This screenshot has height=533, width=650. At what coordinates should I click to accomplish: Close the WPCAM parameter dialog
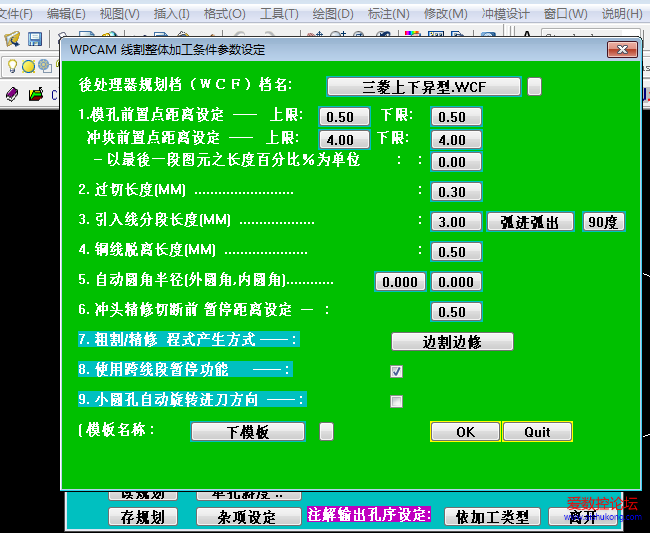622,50
